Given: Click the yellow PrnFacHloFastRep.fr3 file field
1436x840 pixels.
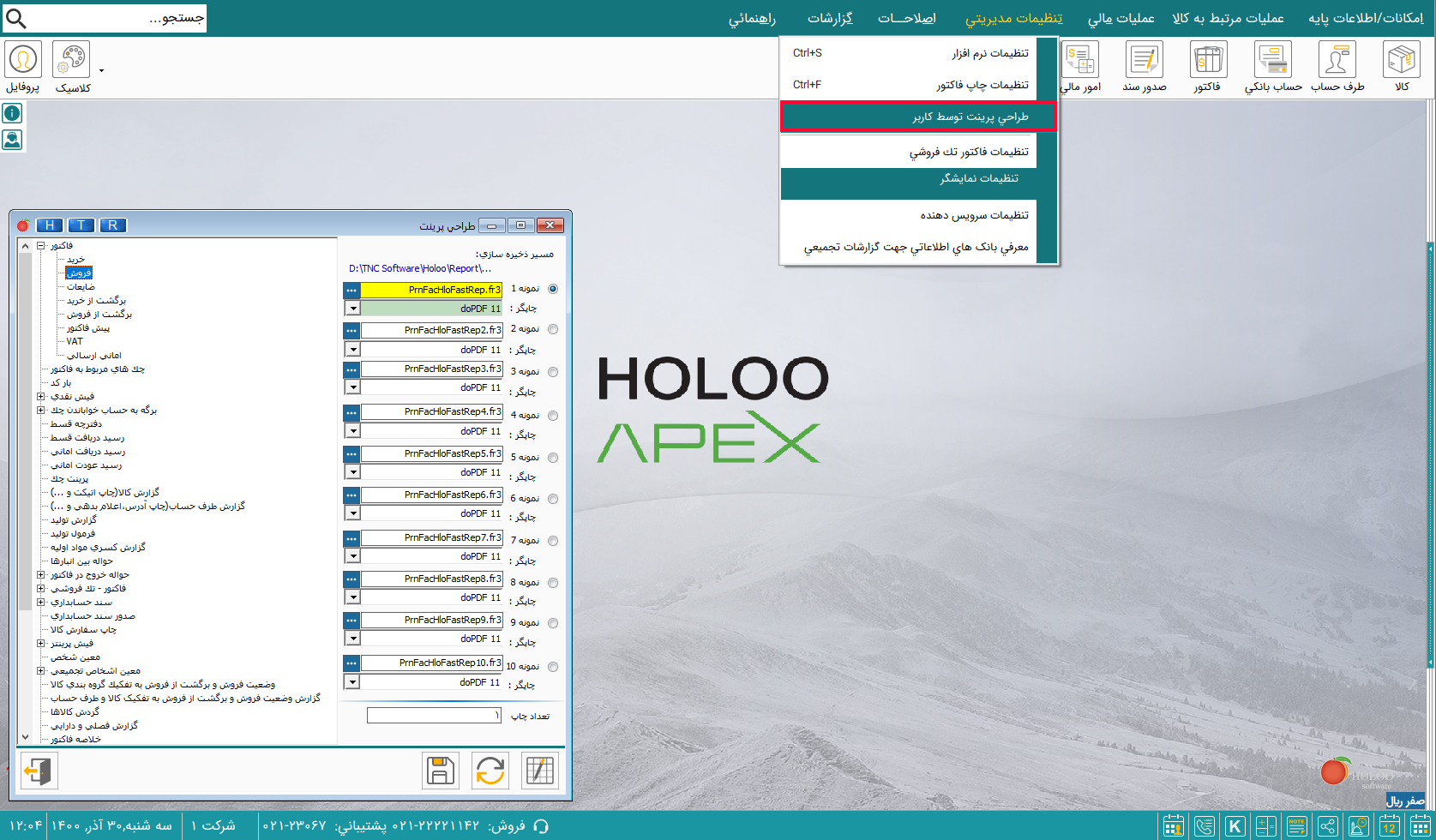Looking at the screenshot, I should tap(431, 291).
